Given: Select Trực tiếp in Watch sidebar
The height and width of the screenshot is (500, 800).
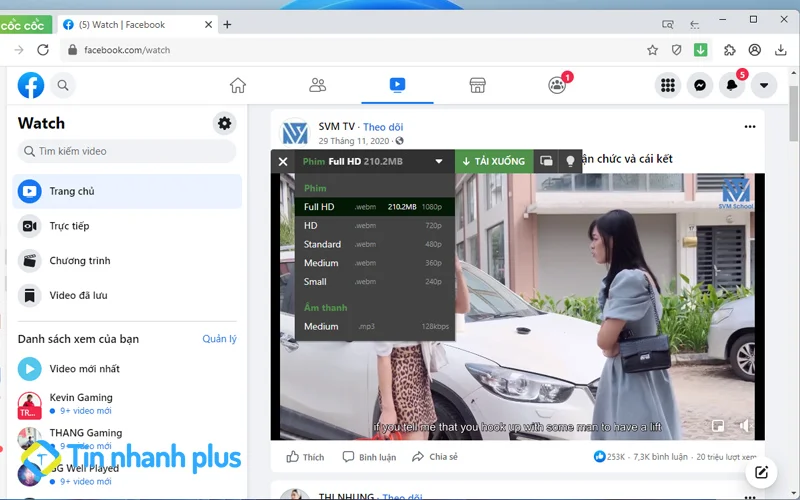Looking at the screenshot, I should (127, 226).
